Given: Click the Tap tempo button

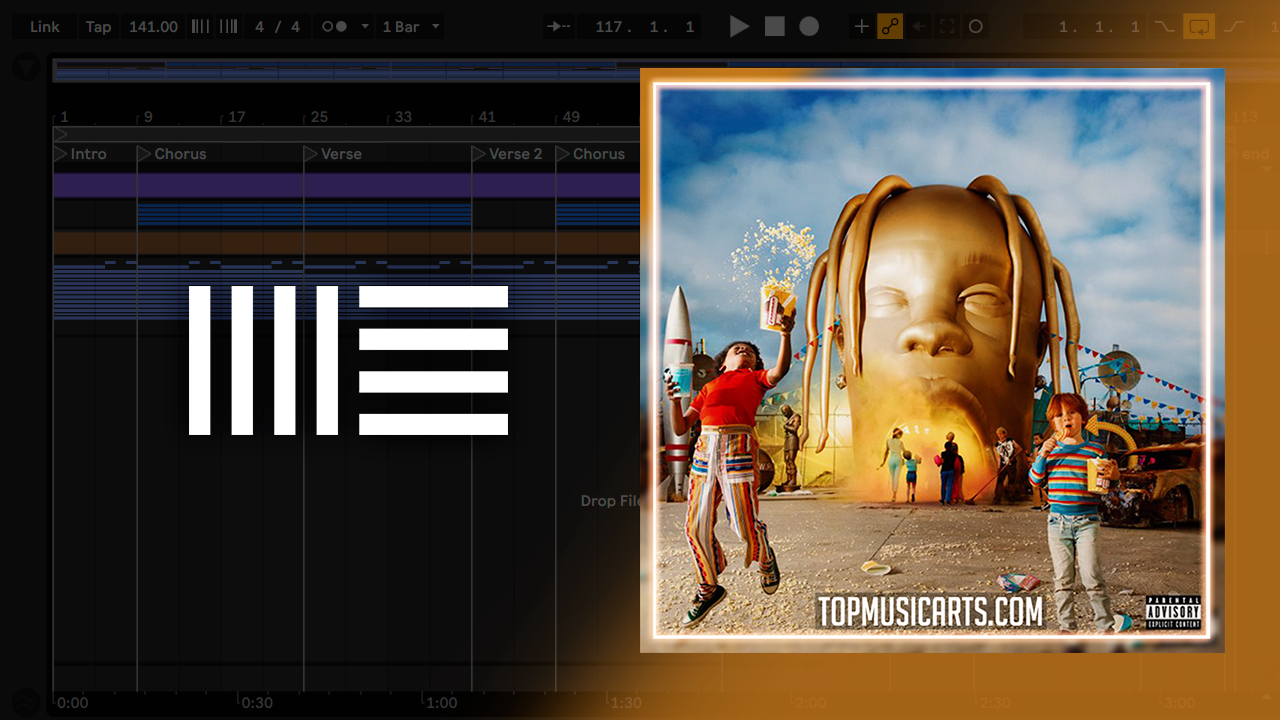Looking at the screenshot, I should pyautogui.click(x=98, y=27).
